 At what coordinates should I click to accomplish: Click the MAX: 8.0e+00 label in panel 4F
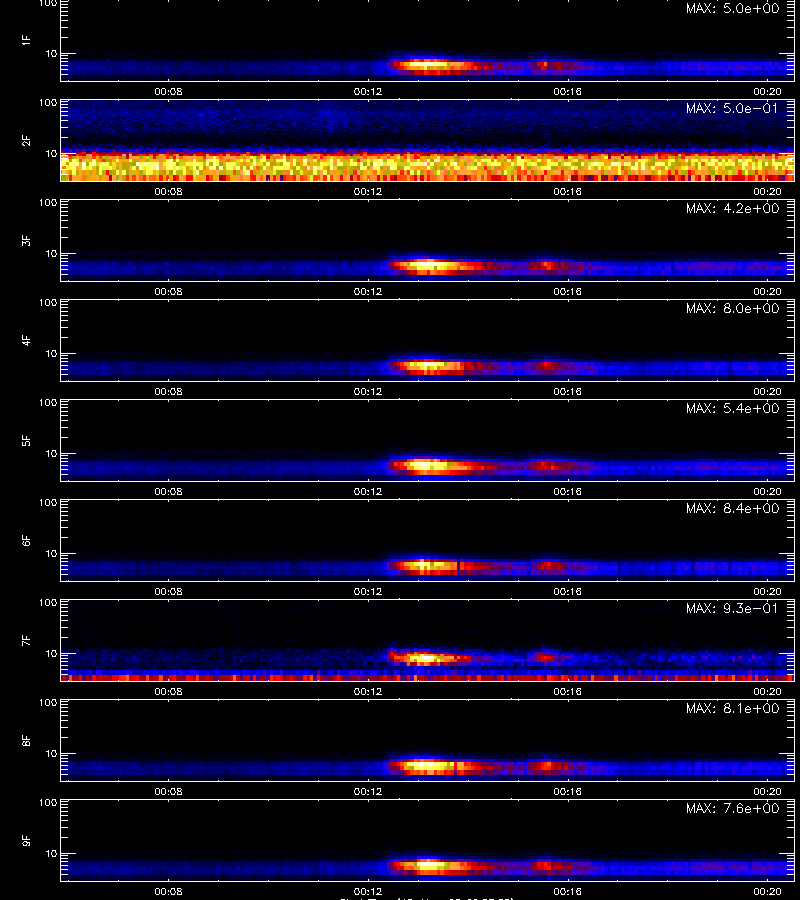click(x=732, y=308)
